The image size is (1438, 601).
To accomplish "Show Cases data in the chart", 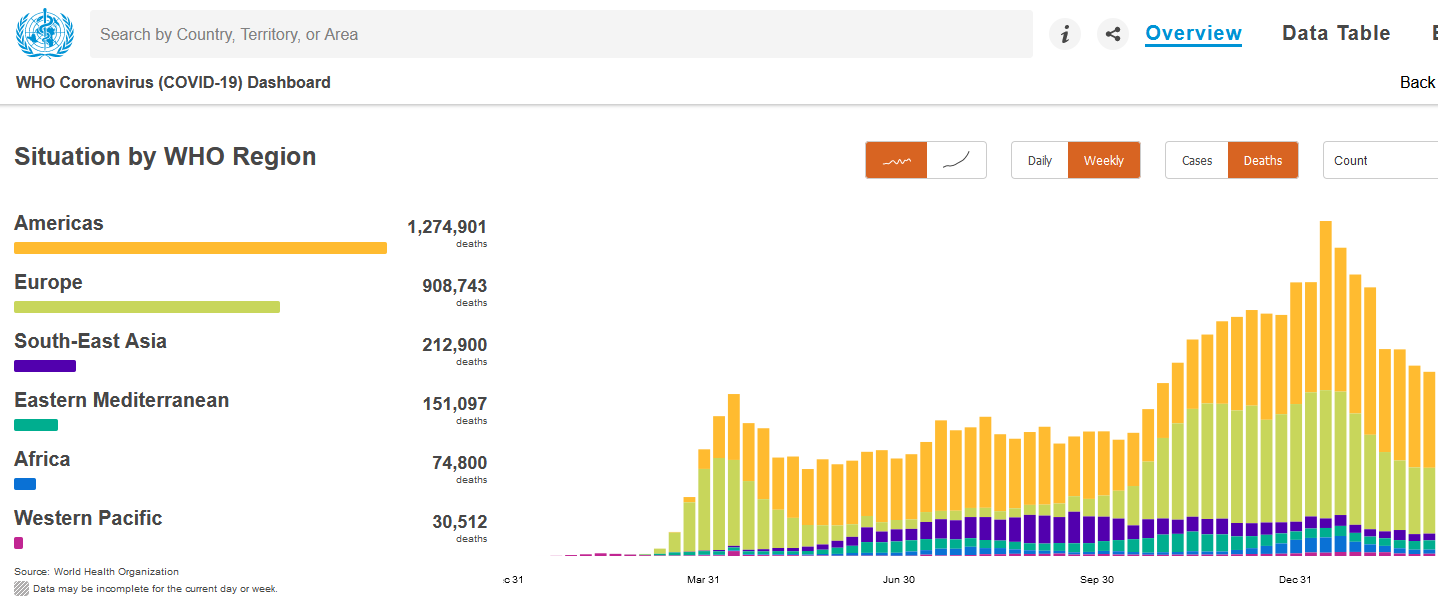I will pos(1197,160).
